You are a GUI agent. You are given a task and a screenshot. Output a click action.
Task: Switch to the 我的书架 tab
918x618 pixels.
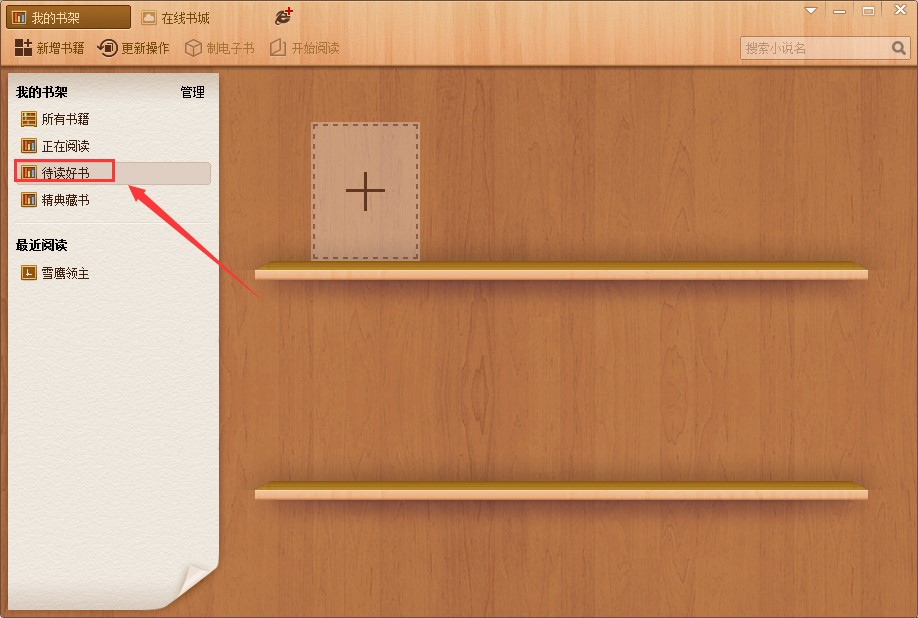[x=68, y=18]
